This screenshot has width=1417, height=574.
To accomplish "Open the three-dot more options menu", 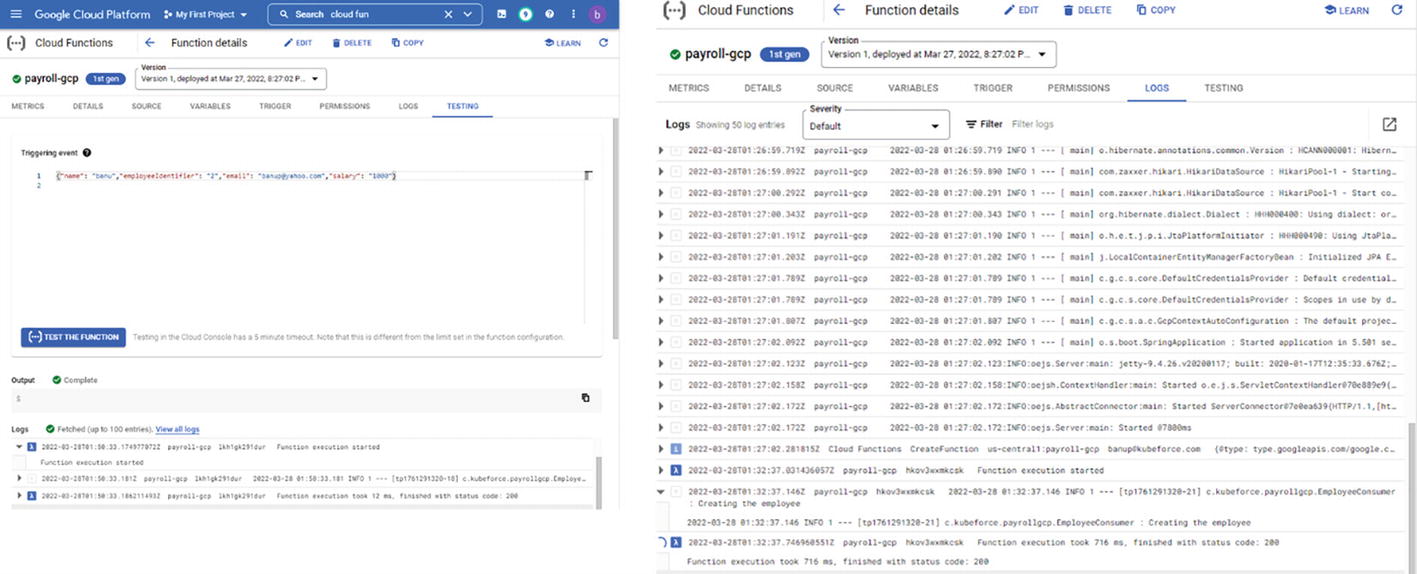I will (573, 15).
